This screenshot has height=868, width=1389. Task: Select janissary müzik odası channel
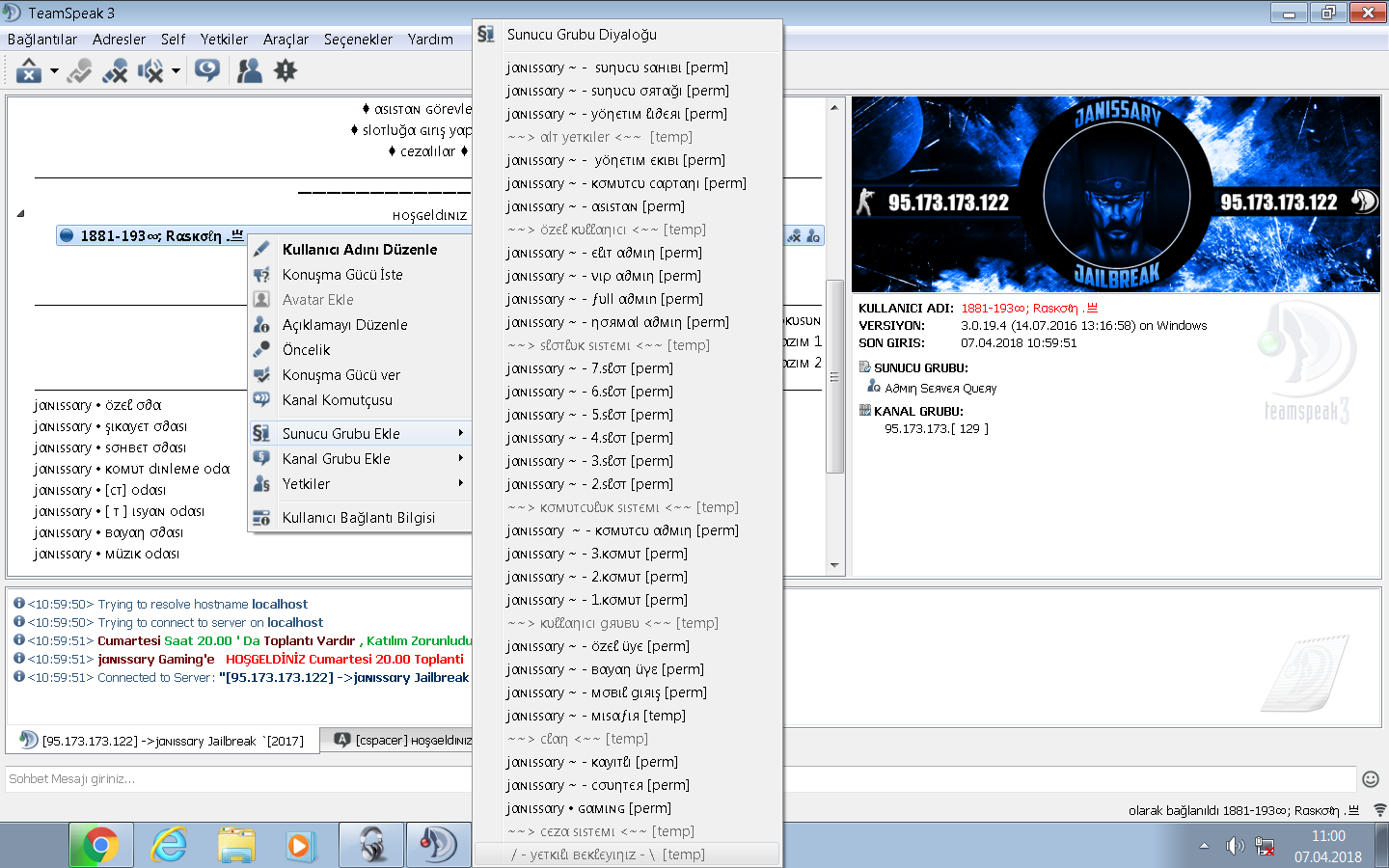click(106, 554)
